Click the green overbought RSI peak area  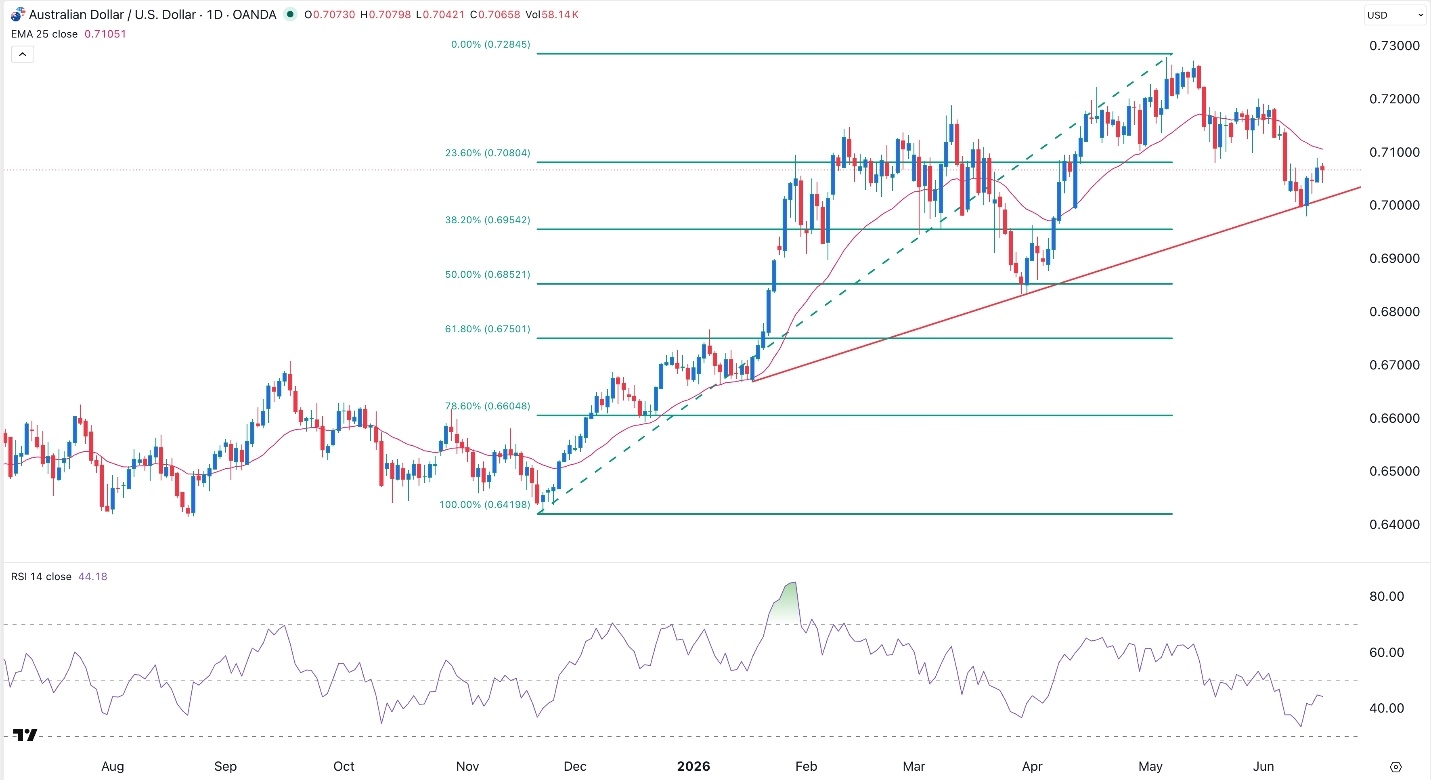[x=786, y=603]
